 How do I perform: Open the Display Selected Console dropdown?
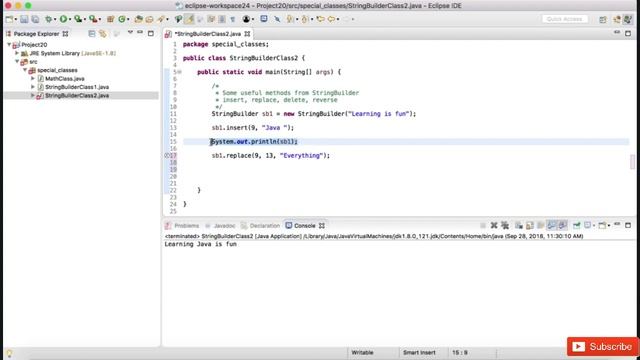point(594,225)
